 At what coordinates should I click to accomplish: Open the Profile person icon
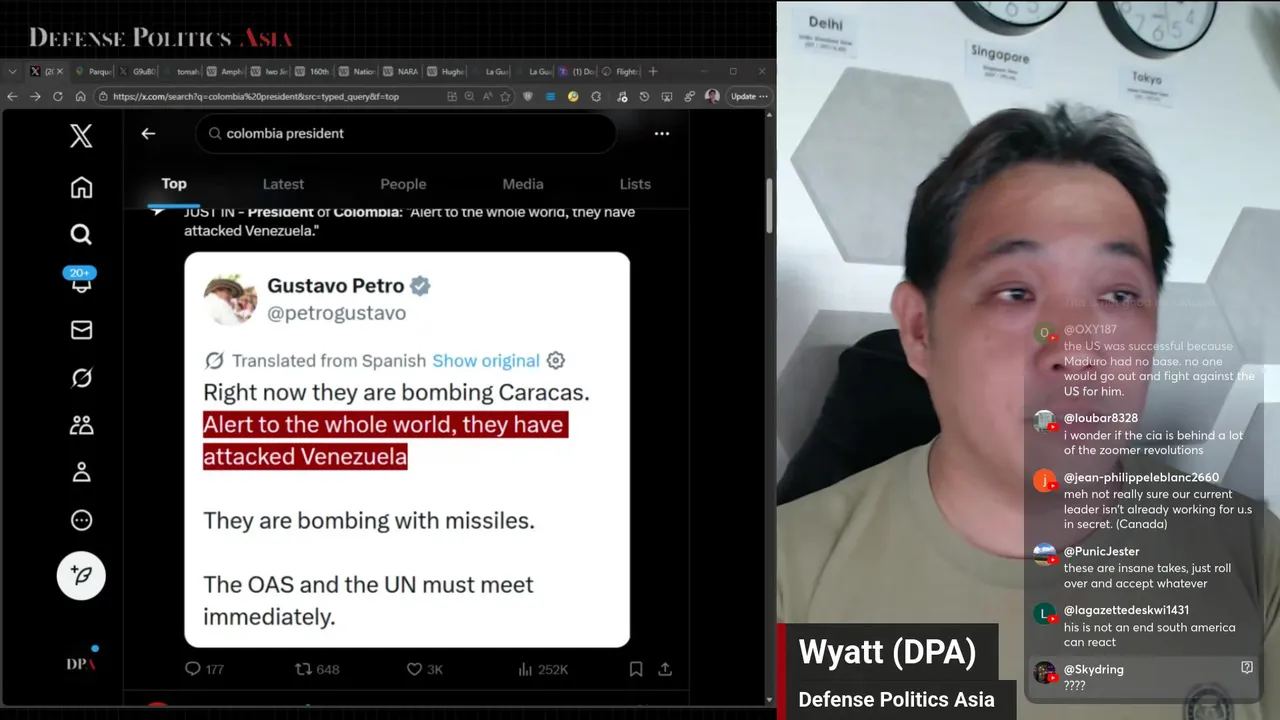pyautogui.click(x=81, y=472)
